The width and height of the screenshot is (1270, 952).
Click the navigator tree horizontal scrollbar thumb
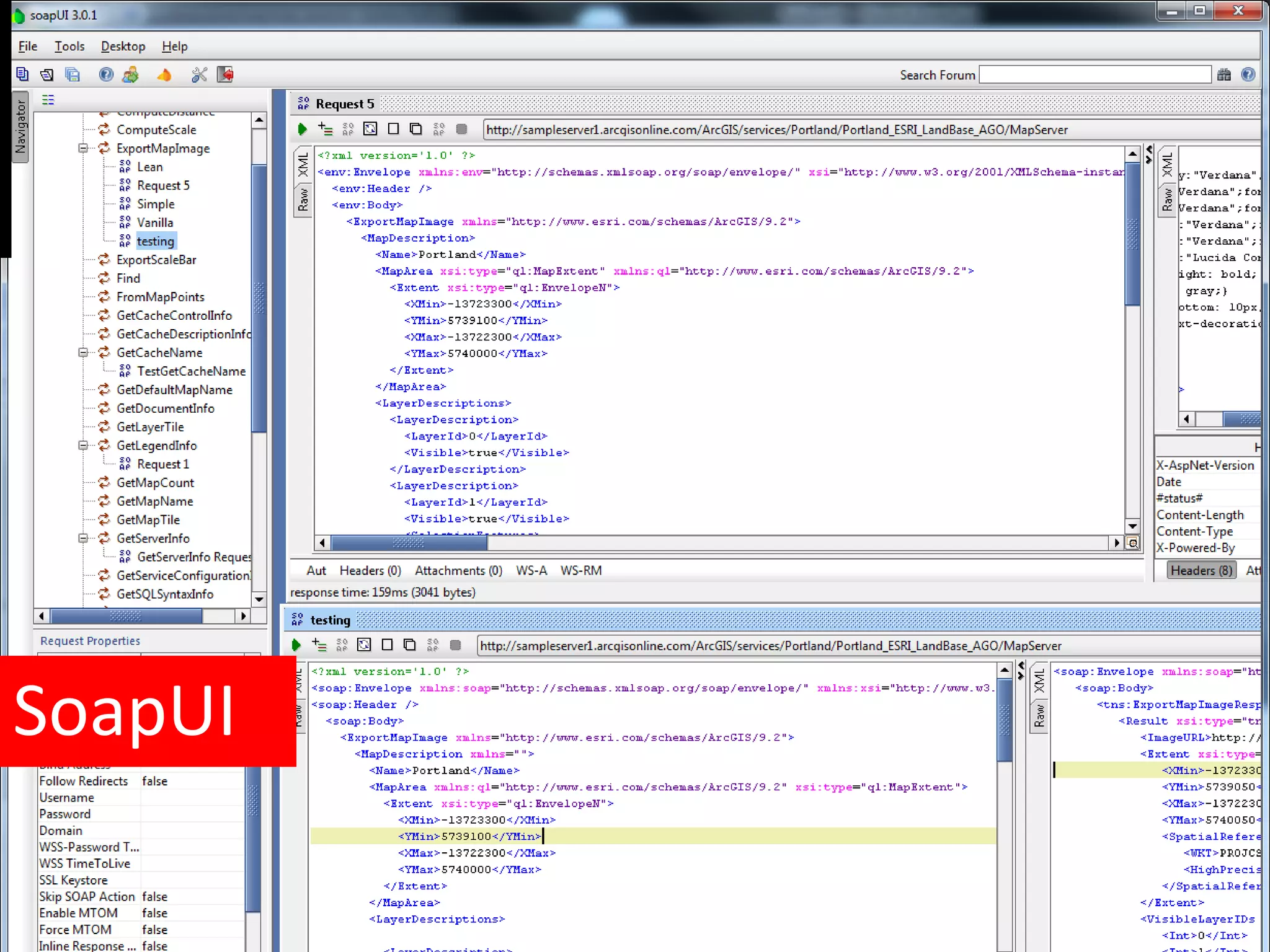pos(126,616)
